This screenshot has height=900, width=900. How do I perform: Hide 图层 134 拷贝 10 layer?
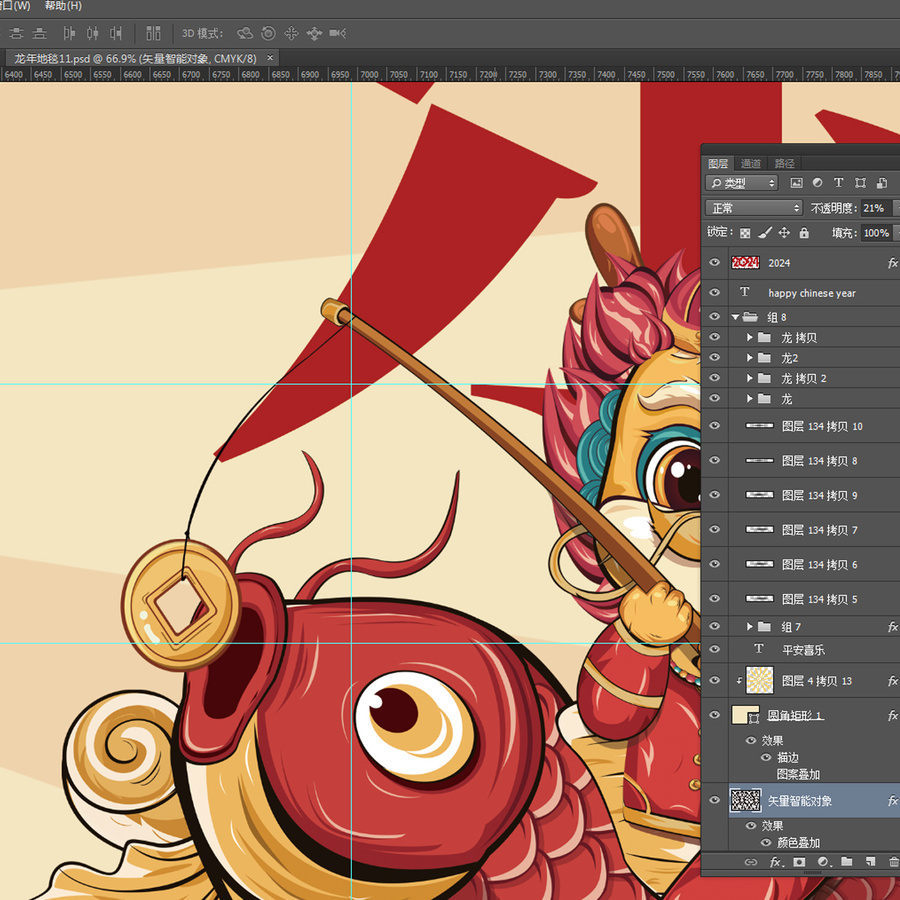[715, 425]
